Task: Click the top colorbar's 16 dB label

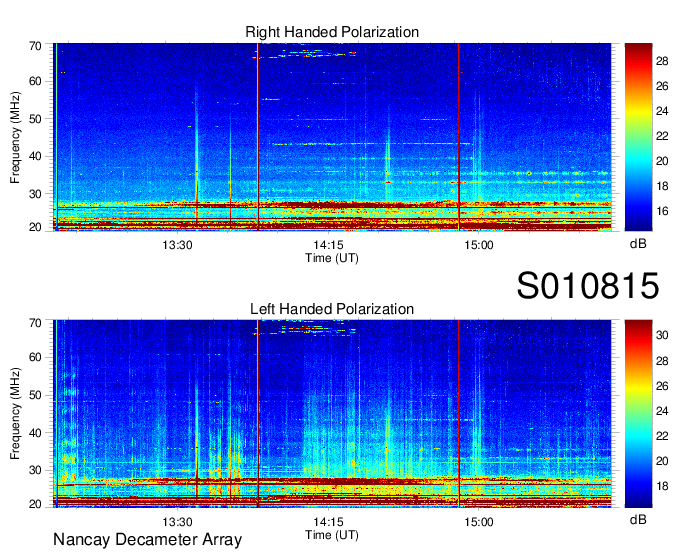Action: coord(662,211)
